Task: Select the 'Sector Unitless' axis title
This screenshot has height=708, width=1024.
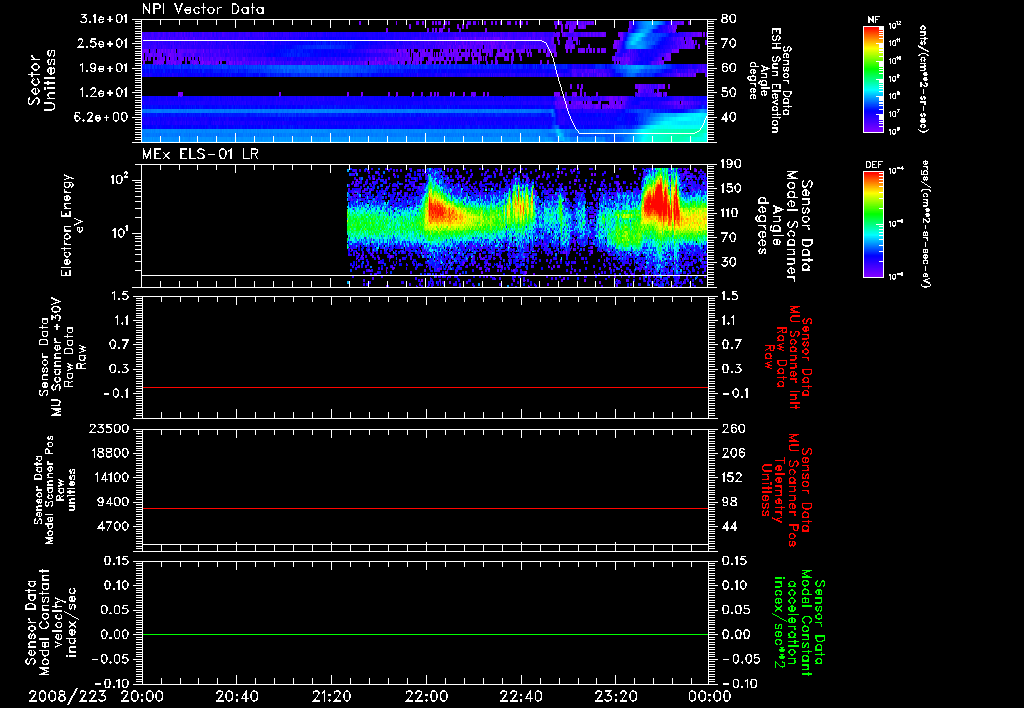Action: coord(42,80)
